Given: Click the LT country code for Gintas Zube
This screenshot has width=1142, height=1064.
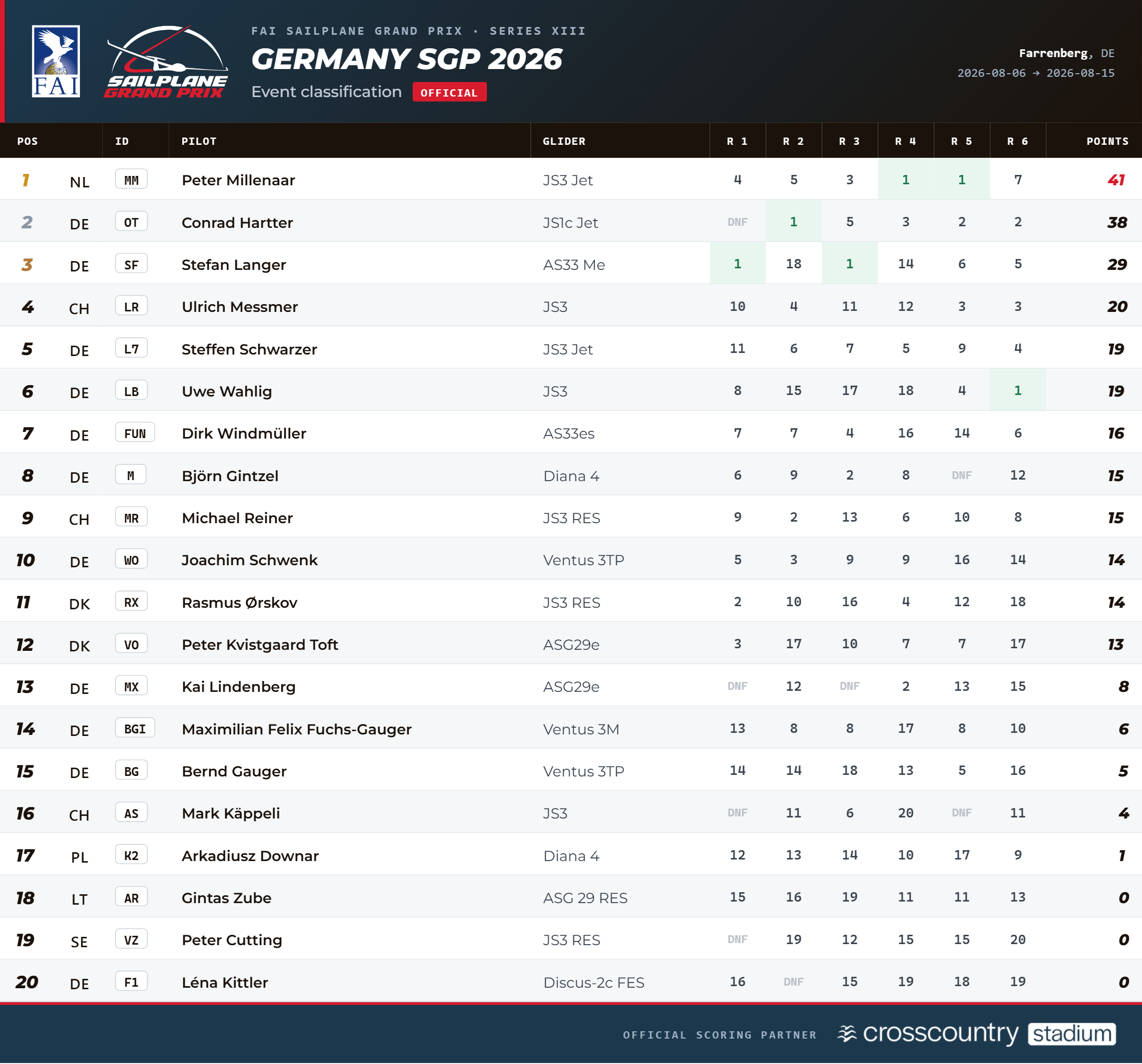Looking at the screenshot, I should click(x=79, y=899).
